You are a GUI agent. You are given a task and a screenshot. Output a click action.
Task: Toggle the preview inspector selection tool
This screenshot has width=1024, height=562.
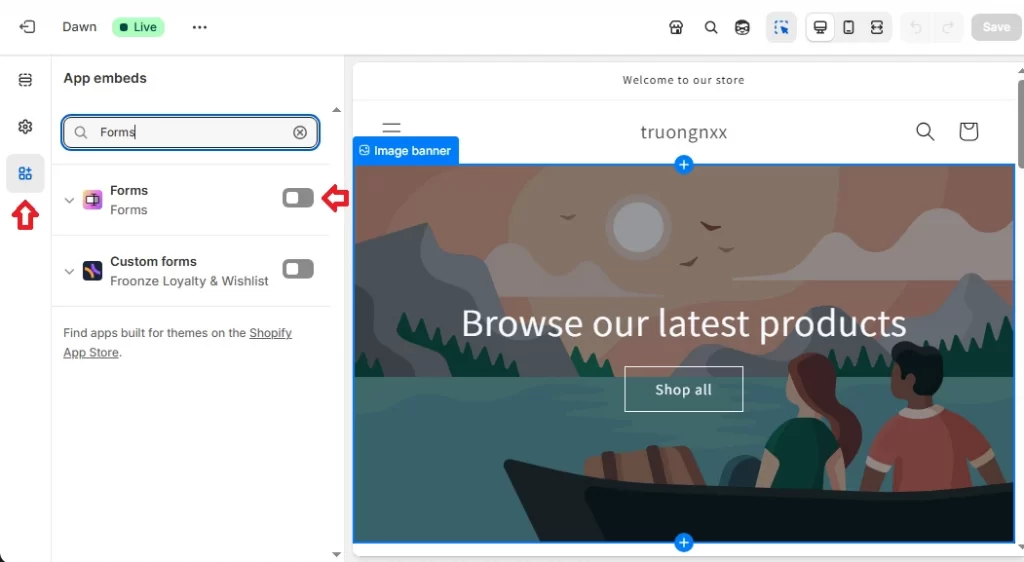[x=781, y=27]
